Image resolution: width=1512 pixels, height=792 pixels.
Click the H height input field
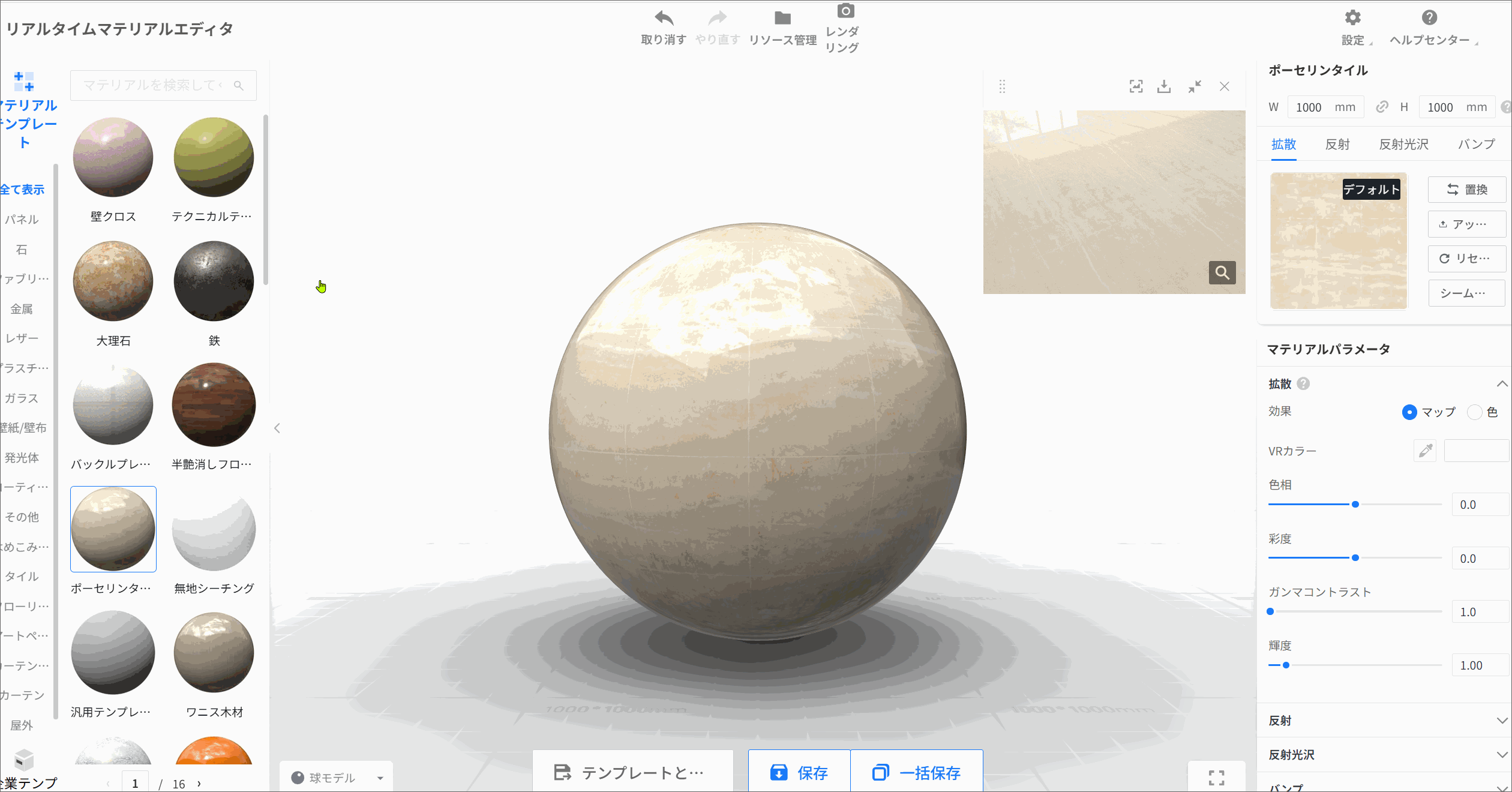click(1457, 107)
